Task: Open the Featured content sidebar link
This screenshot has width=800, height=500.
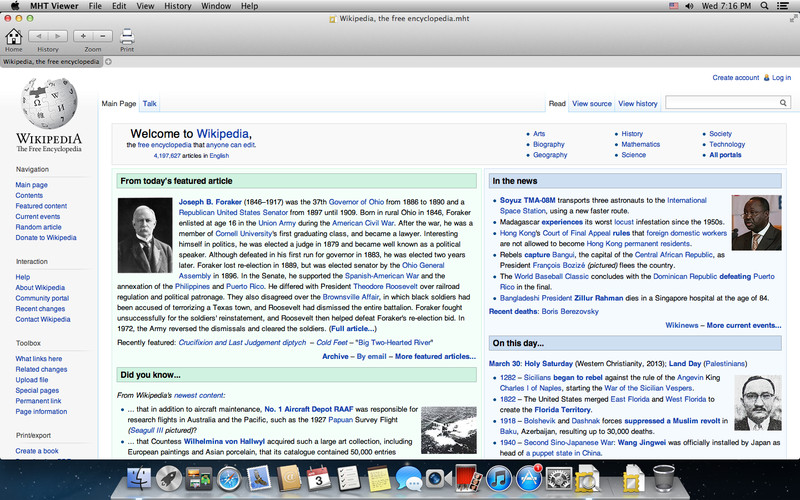Action: pos(41,206)
